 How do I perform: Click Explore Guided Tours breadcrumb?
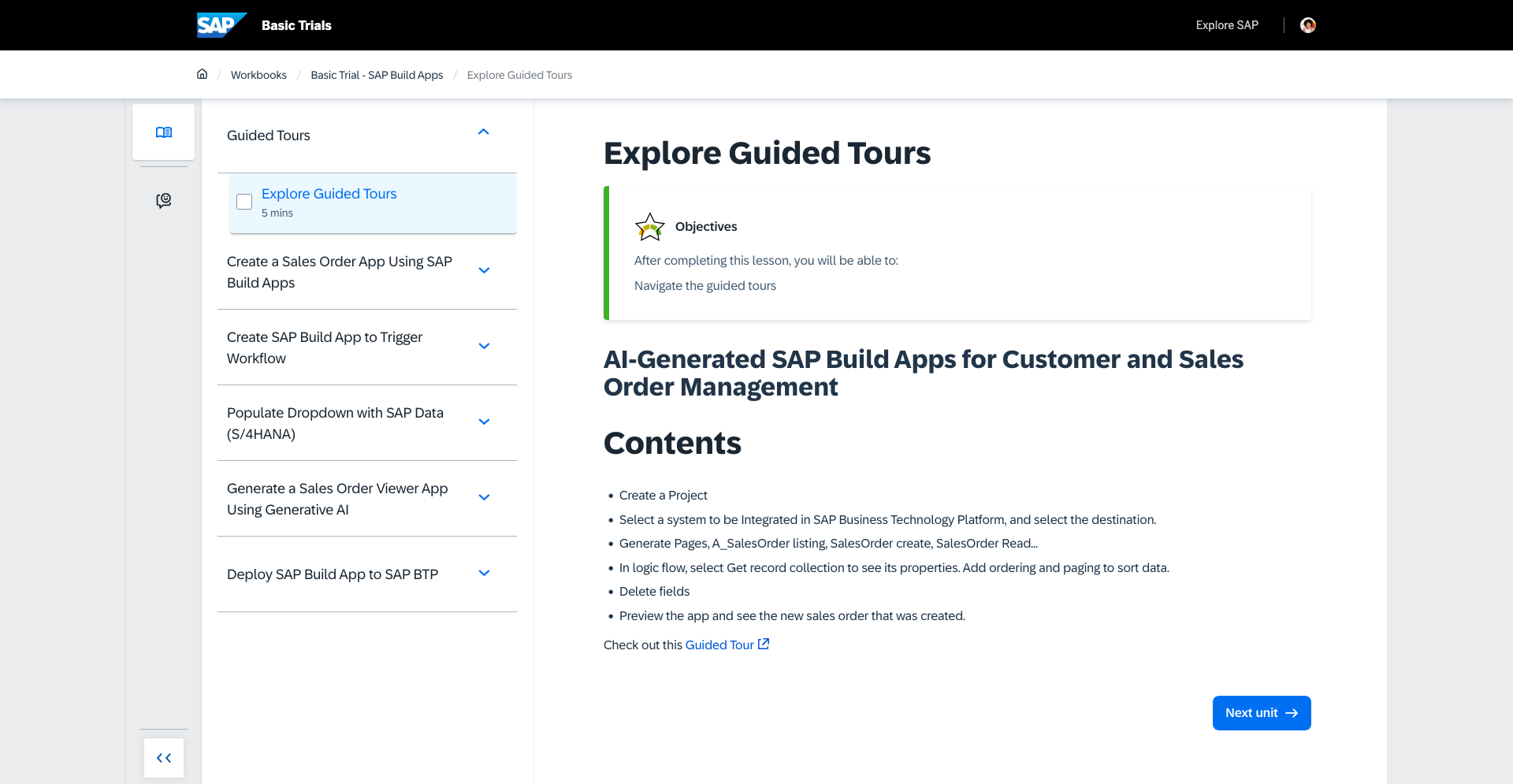point(519,75)
